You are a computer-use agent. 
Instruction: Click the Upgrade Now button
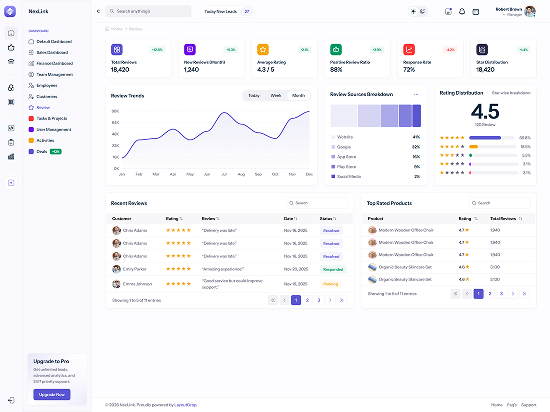52,394
